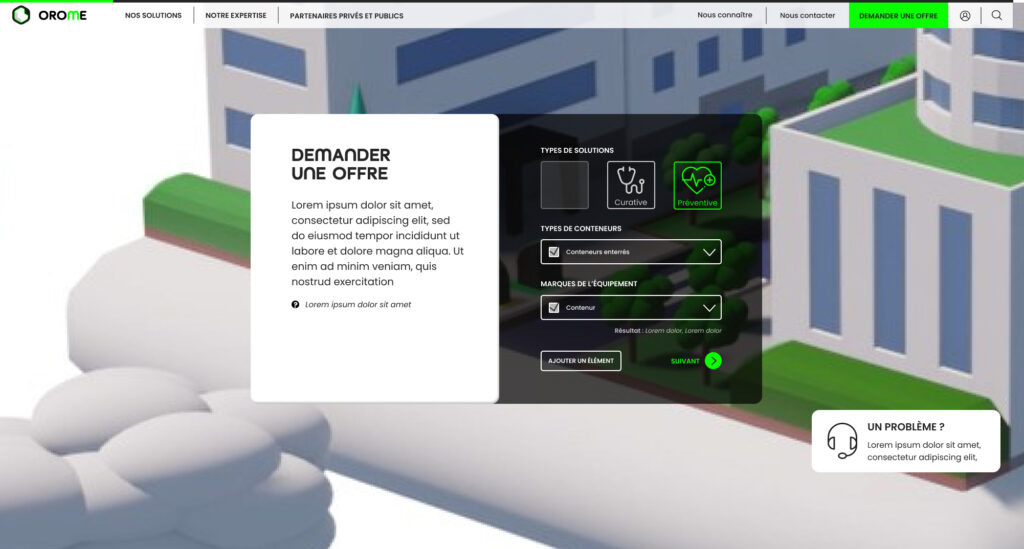Viewport: 1024px width, 549px height.
Task: Click the OROME logo
Action: [x=49, y=15]
